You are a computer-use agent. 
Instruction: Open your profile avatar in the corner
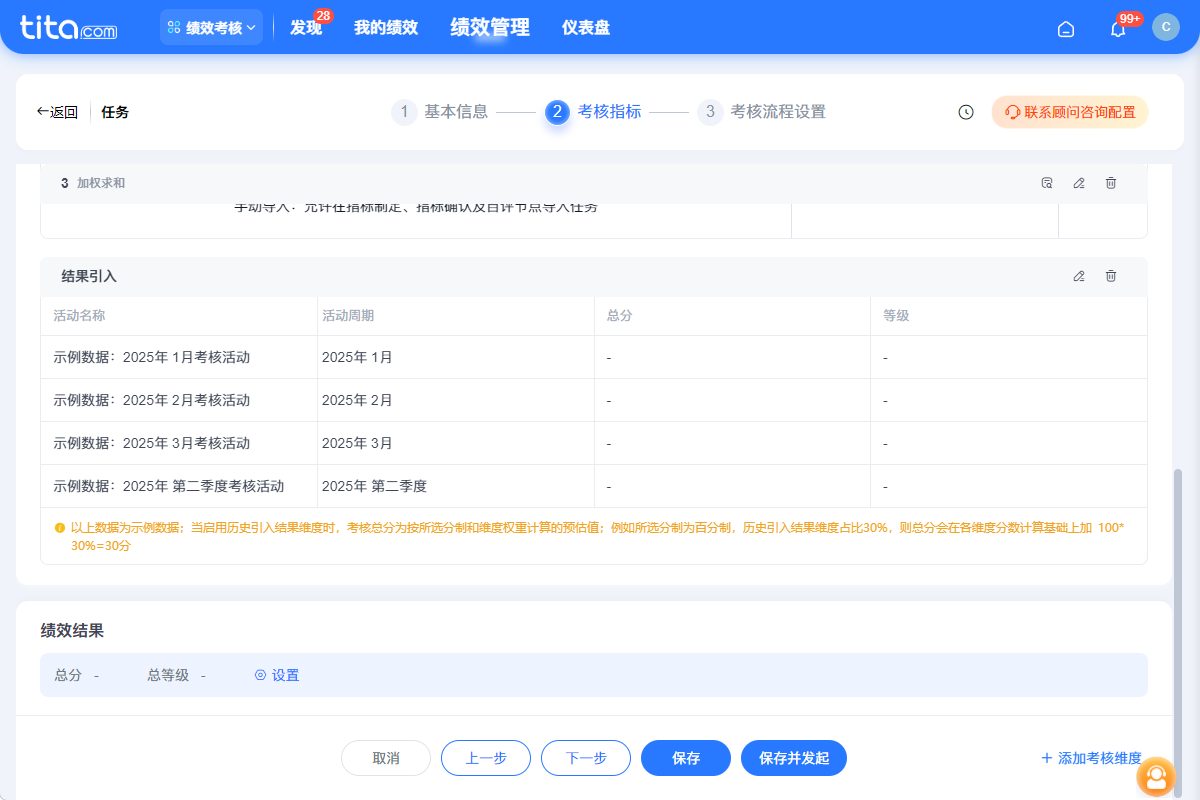pyautogui.click(x=1166, y=27)
